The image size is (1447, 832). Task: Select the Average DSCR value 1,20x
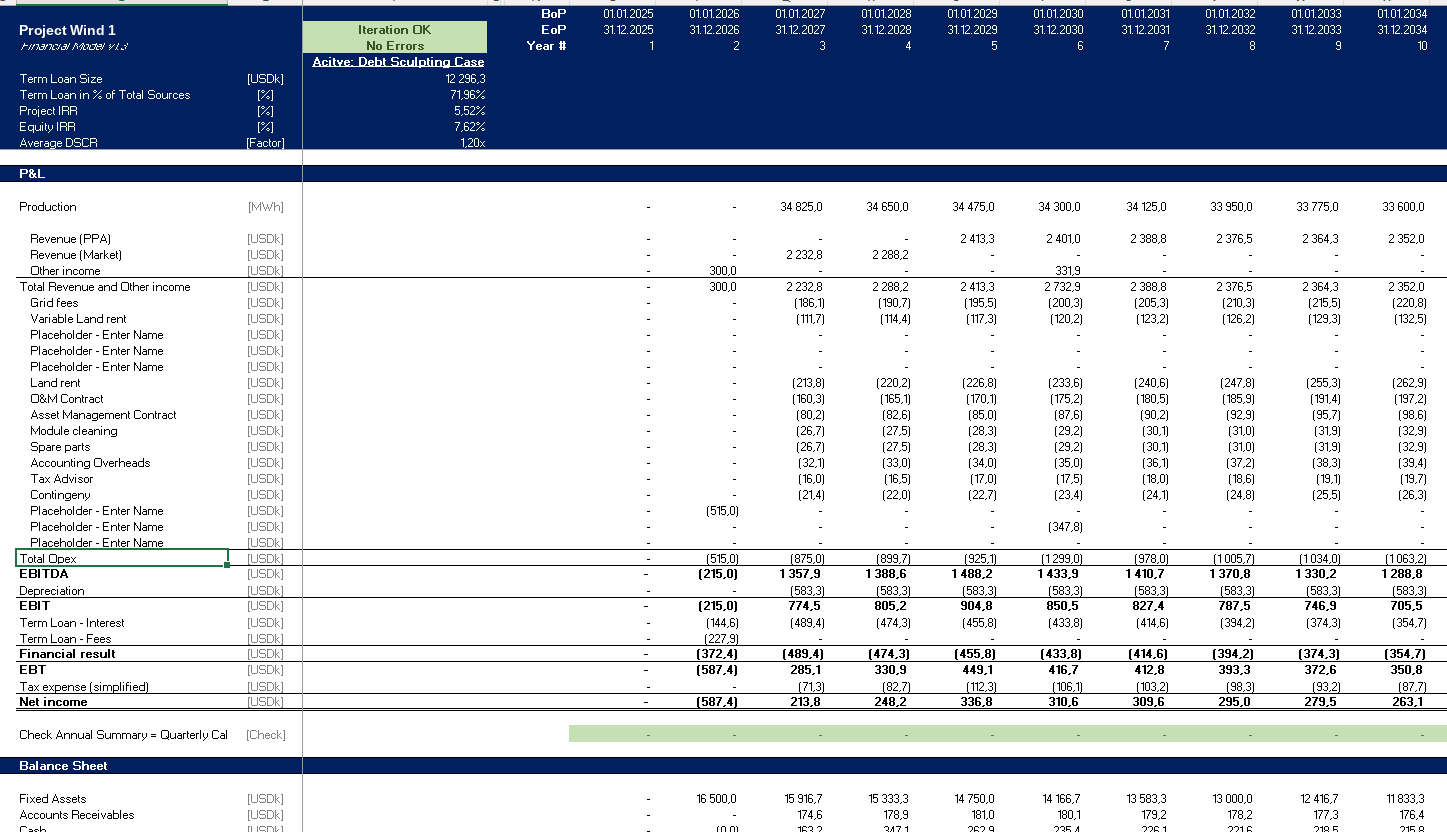(x=472, y=143)
